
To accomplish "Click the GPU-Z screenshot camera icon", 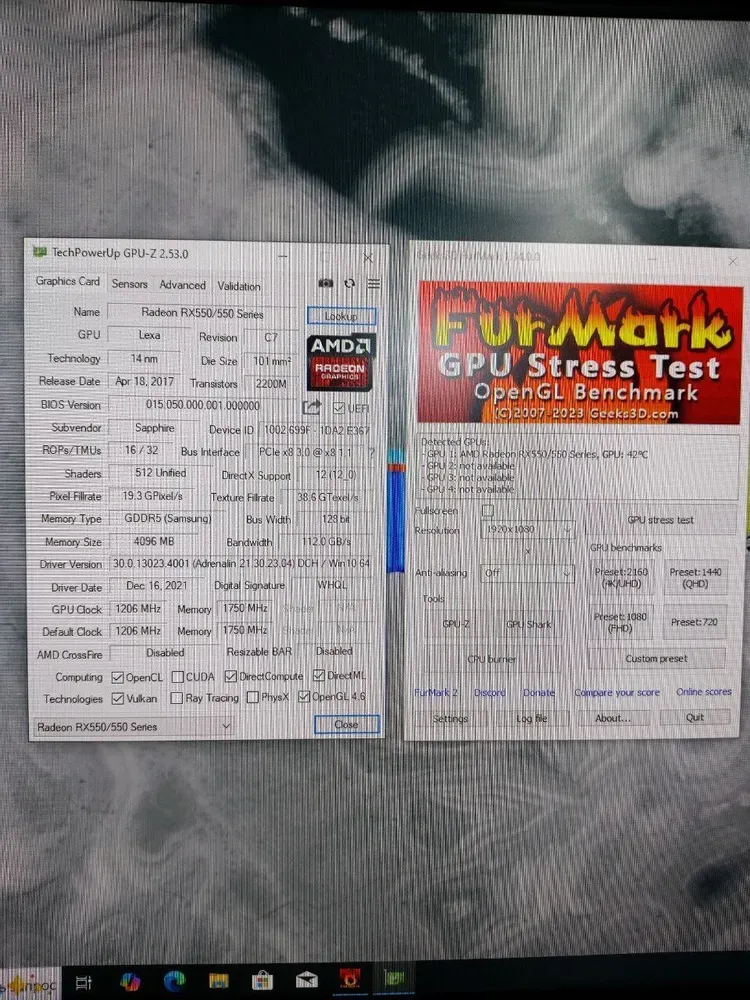I will pyautogui.click(x=326, y=284).
